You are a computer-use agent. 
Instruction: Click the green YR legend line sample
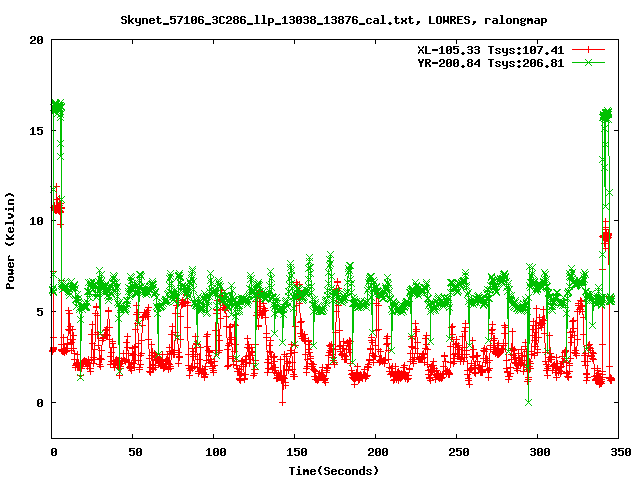click(x=588, y=62)
